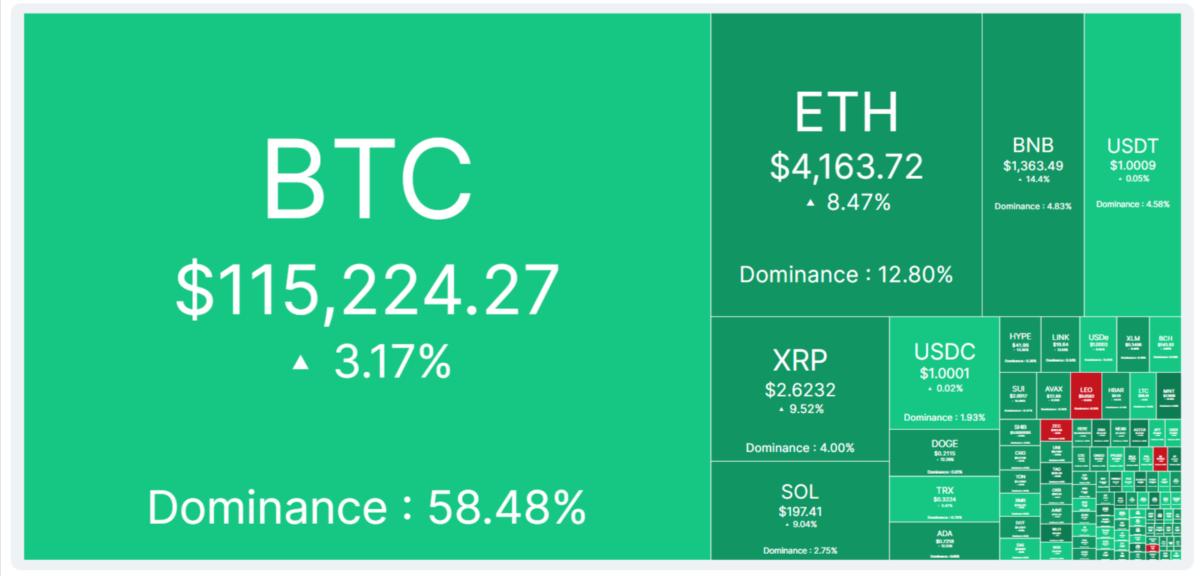Click the USDC tile
1200x576 pixels.
944,373
